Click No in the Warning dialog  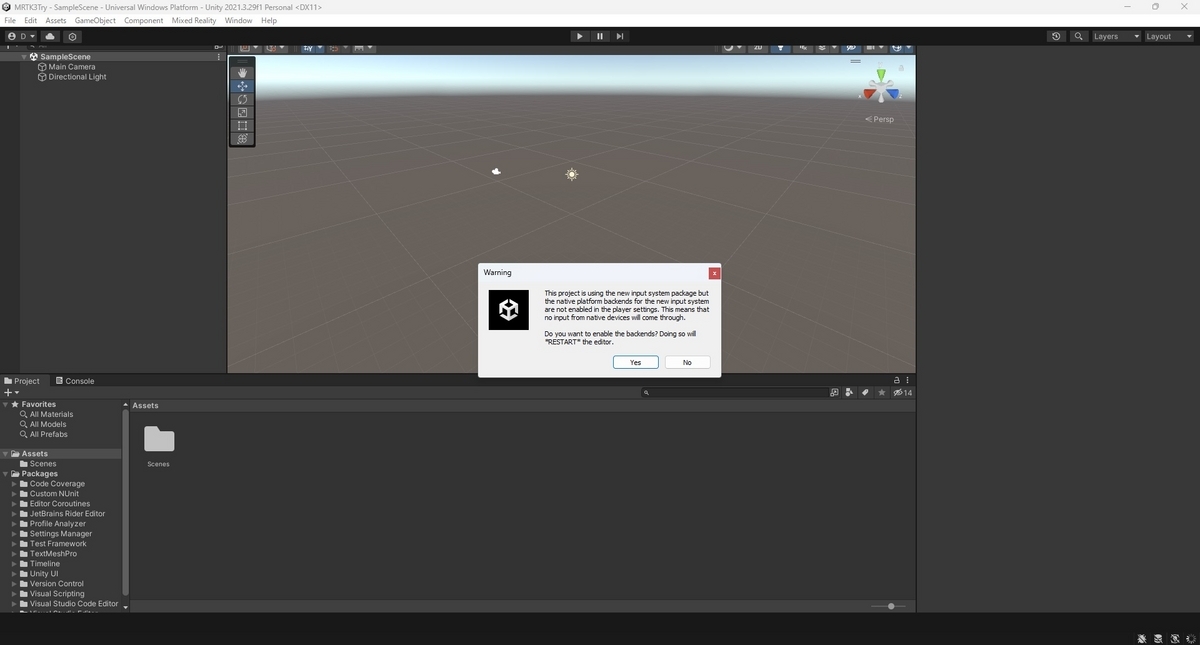687,362
